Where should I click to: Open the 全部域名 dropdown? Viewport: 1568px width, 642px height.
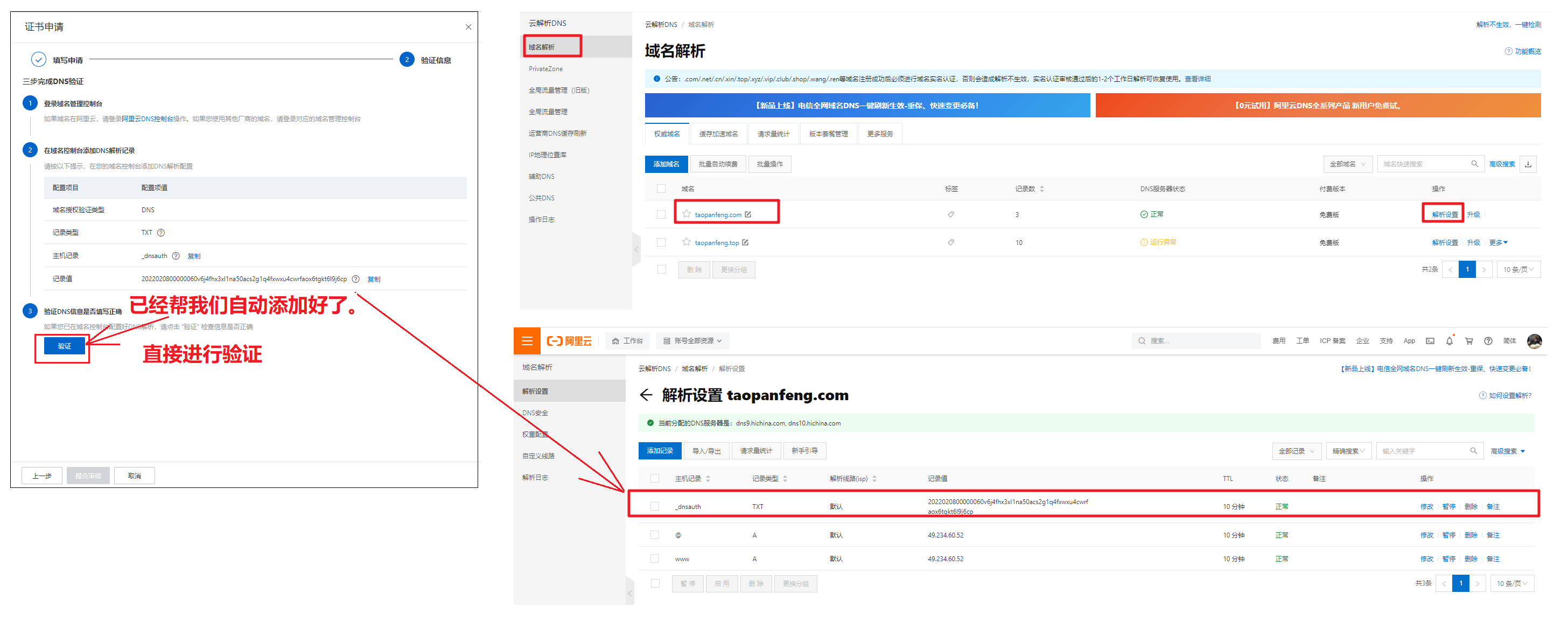[x=1347, y=164]
